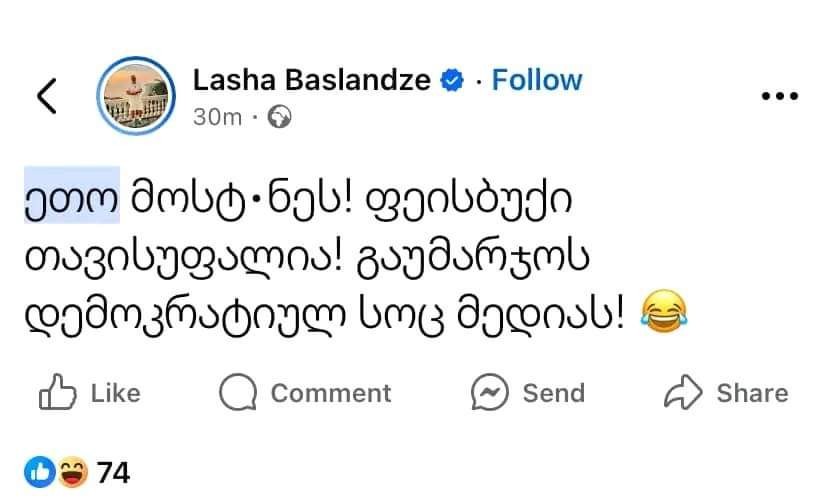Click the Messenger Send icon
The height and width of the screenshot is (503, 828).
[x=491, y=393]
